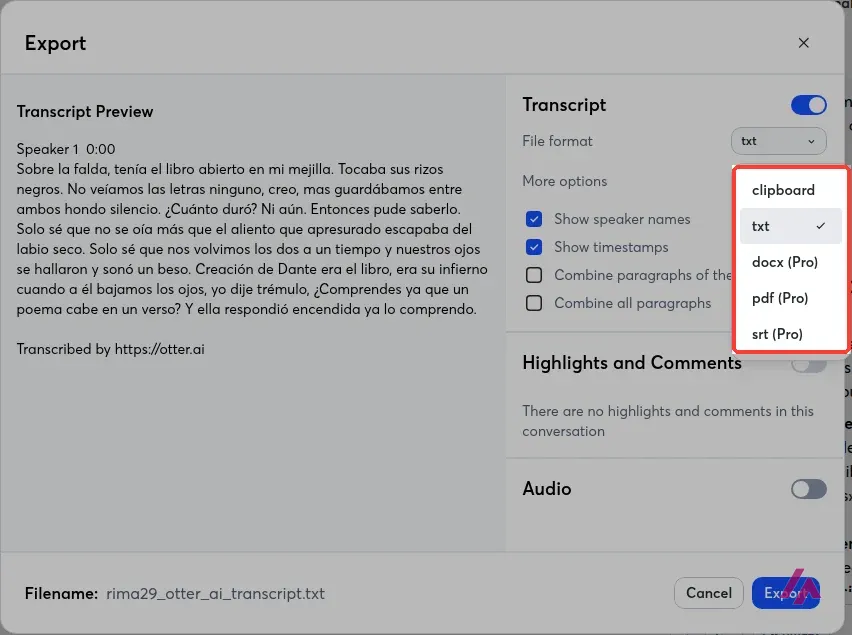
Task: Toggle the Transcript switch off
Action: [x=809, y=105]
